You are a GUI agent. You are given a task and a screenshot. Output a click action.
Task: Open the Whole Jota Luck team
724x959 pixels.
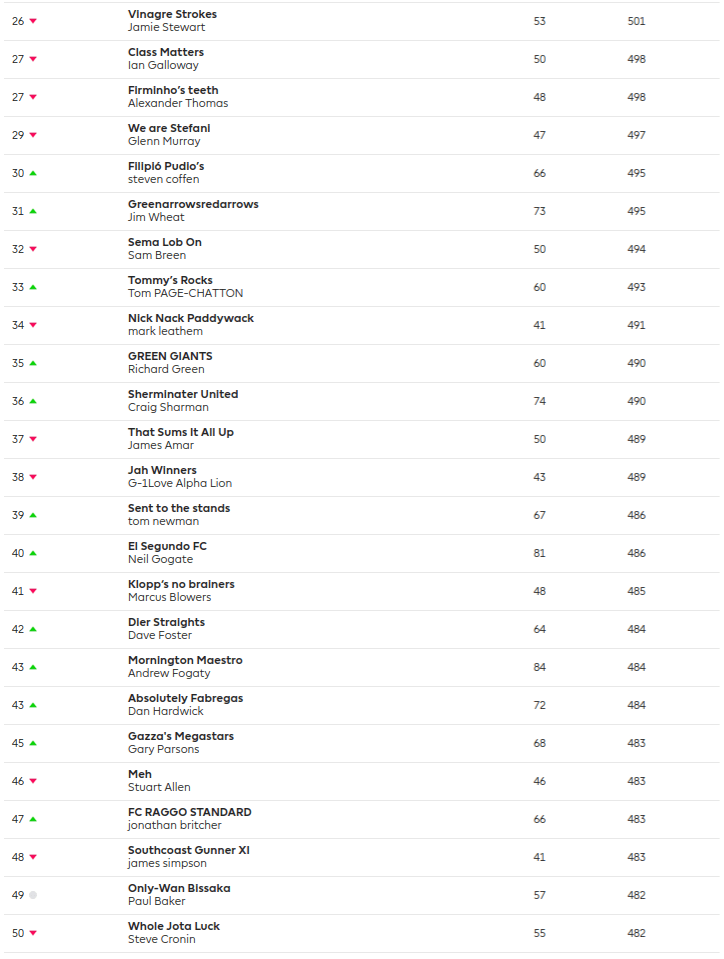tap(174, 926)
